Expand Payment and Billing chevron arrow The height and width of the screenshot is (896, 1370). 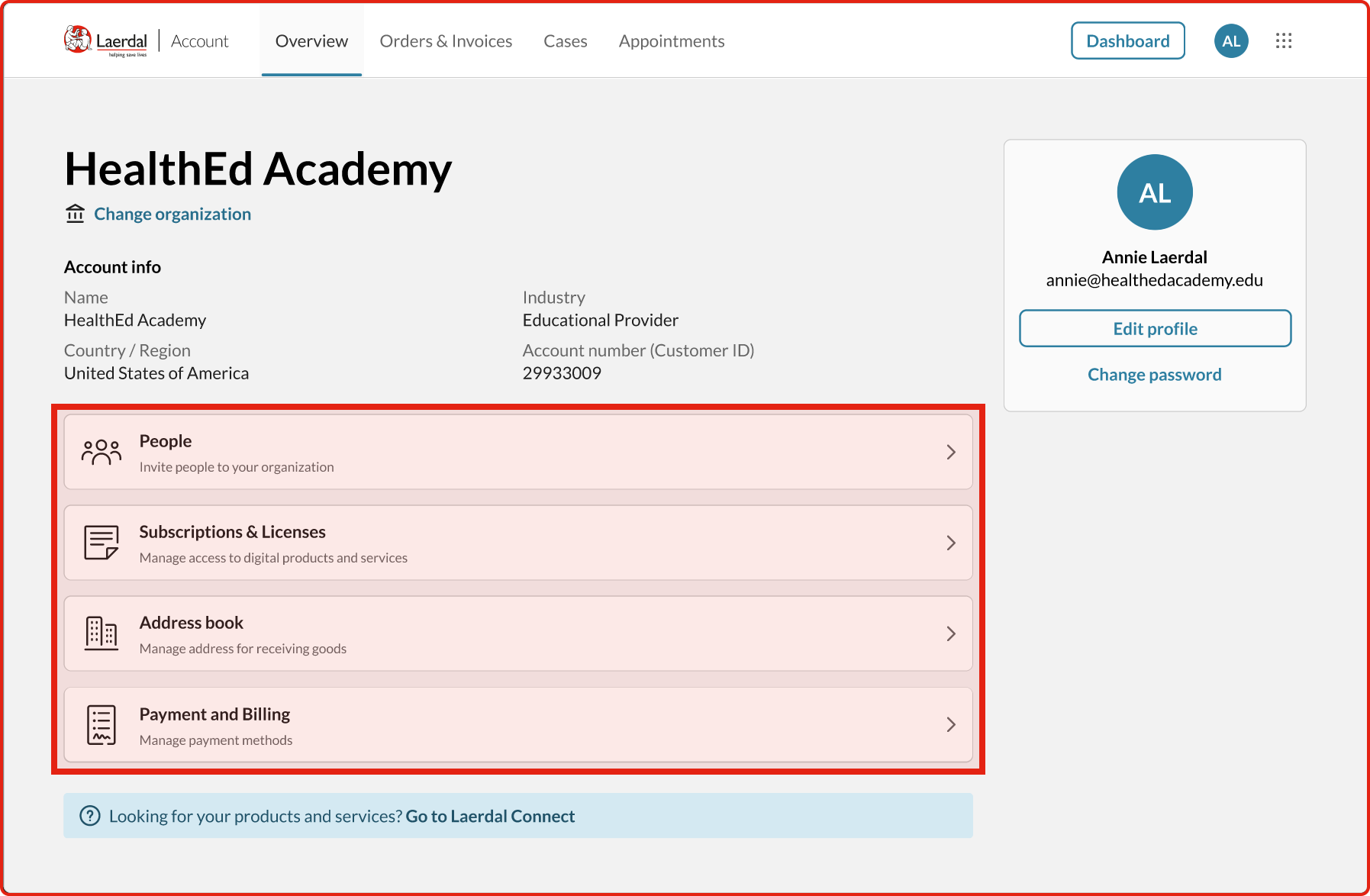(x=951, y=724)
